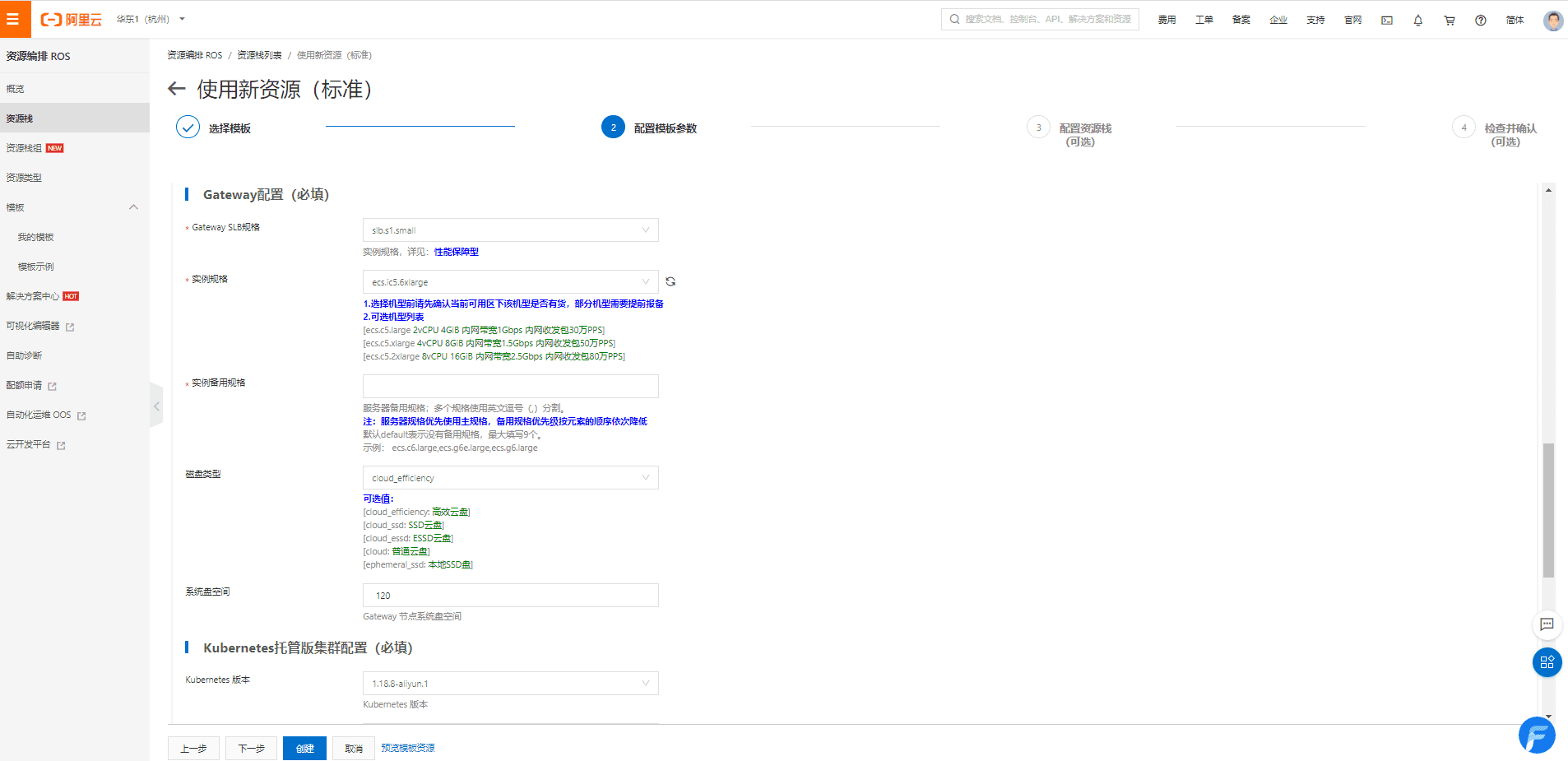Click the back arrow beside the page title
1568x761 pixels.
point(177,89)
